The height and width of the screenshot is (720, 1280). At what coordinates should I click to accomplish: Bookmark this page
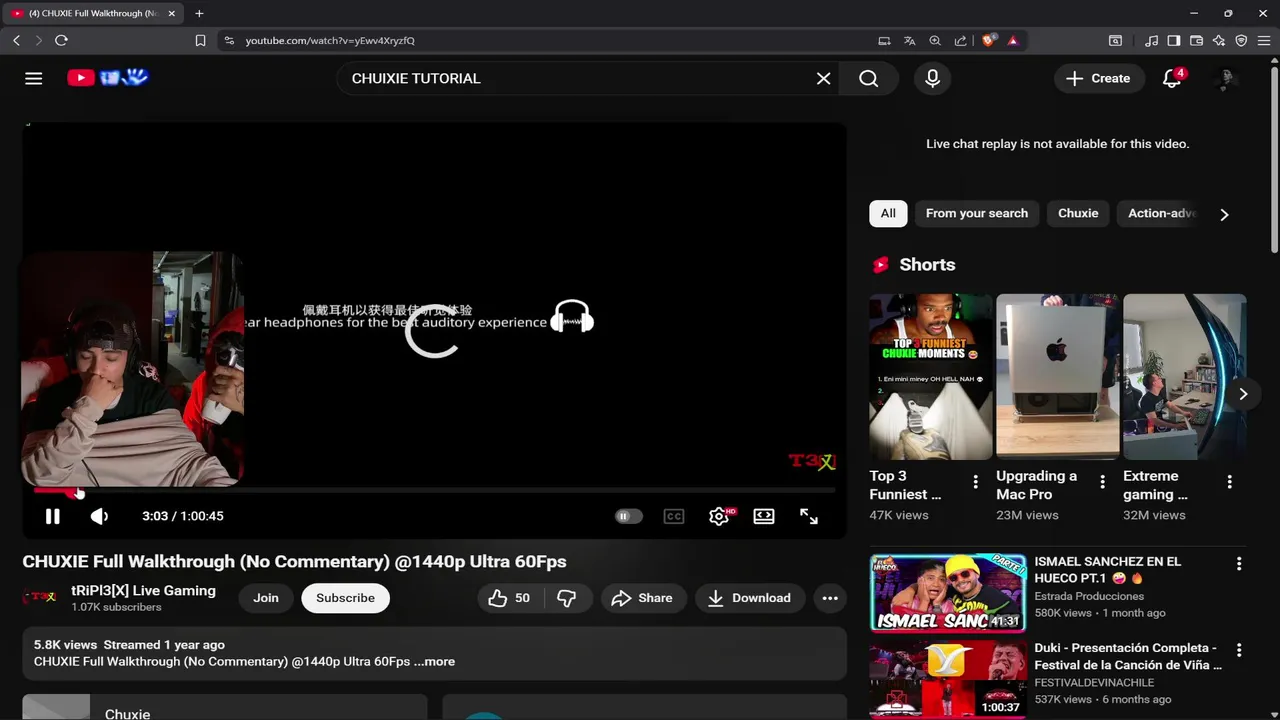point(200,40)
